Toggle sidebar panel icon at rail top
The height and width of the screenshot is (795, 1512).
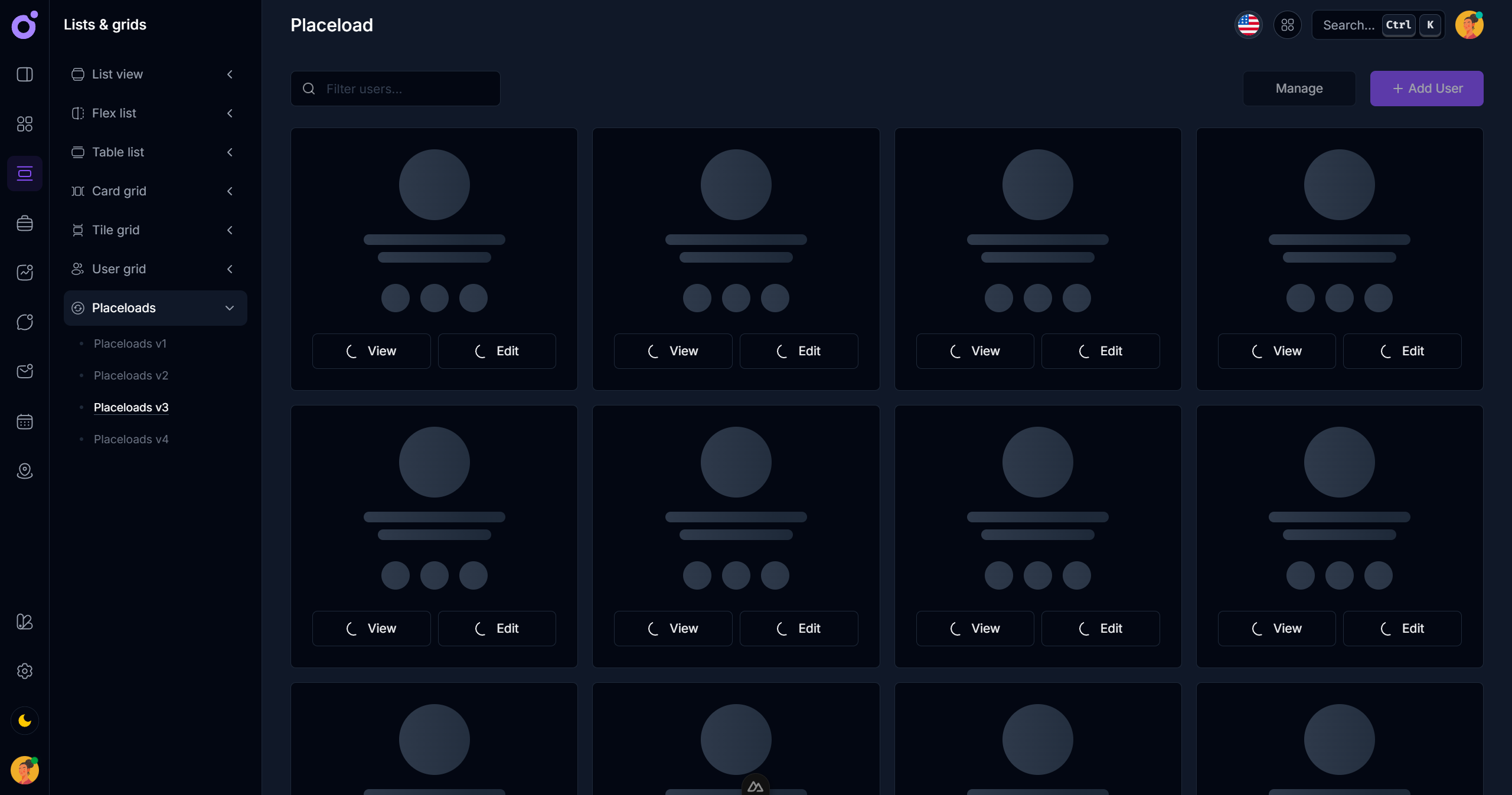tap(25, 74)
